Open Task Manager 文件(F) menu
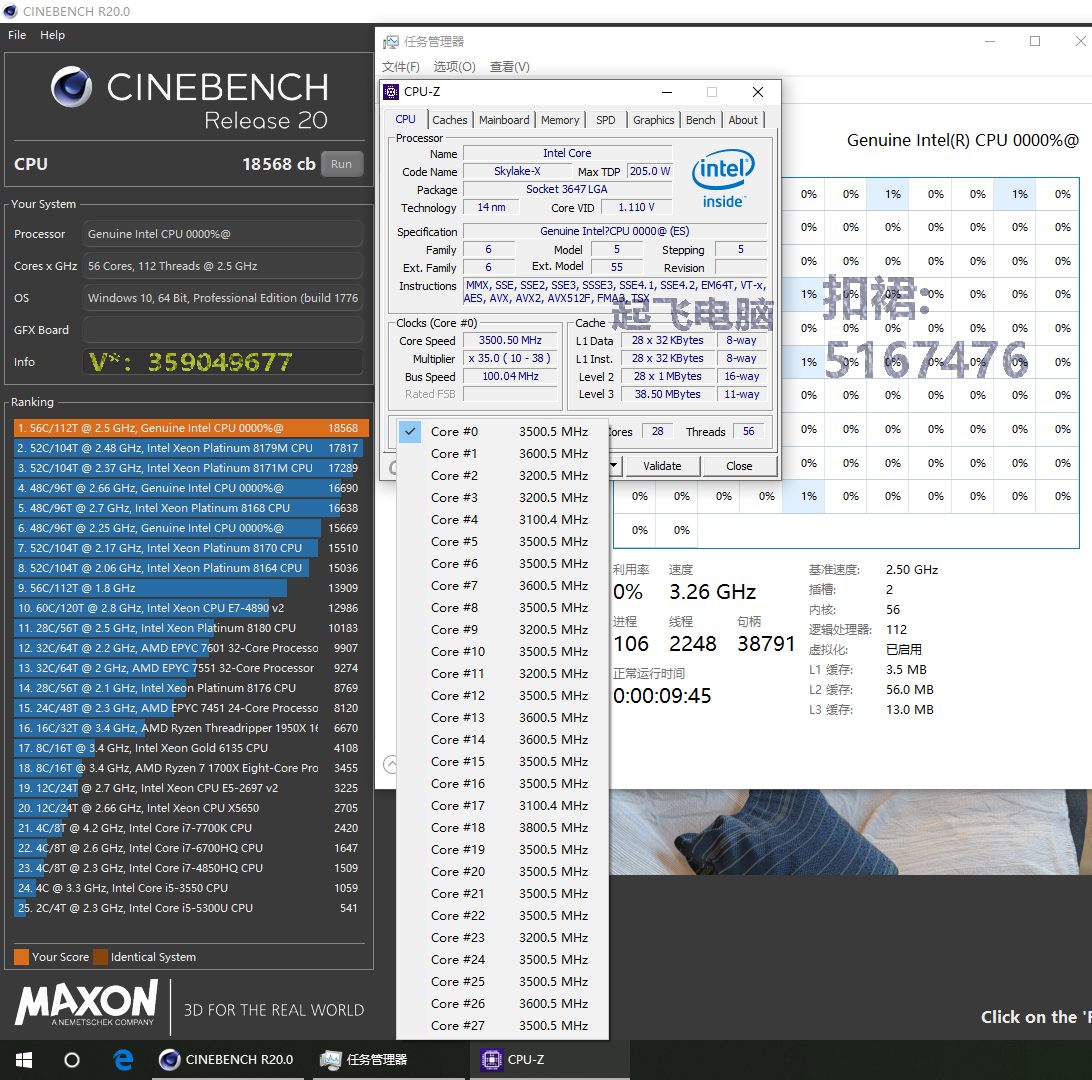 click(x=400, y=66)
